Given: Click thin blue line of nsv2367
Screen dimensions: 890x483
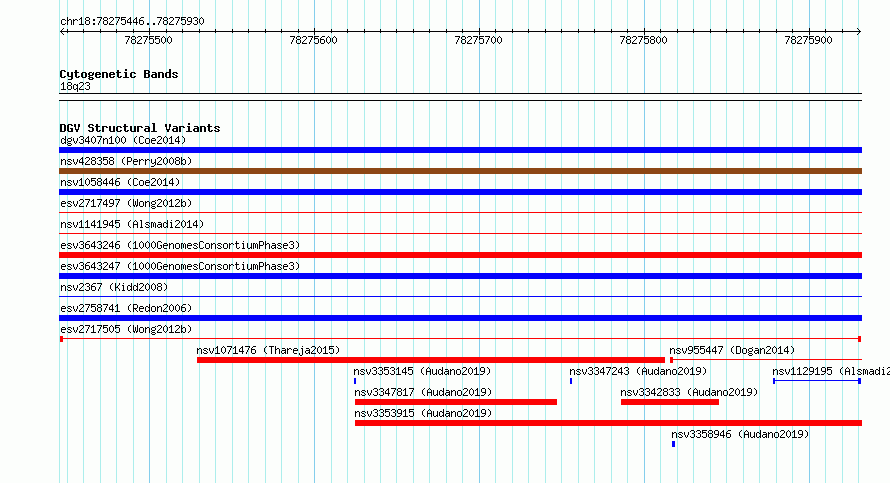Looking at the screenshot, I should tap(460, 297).
